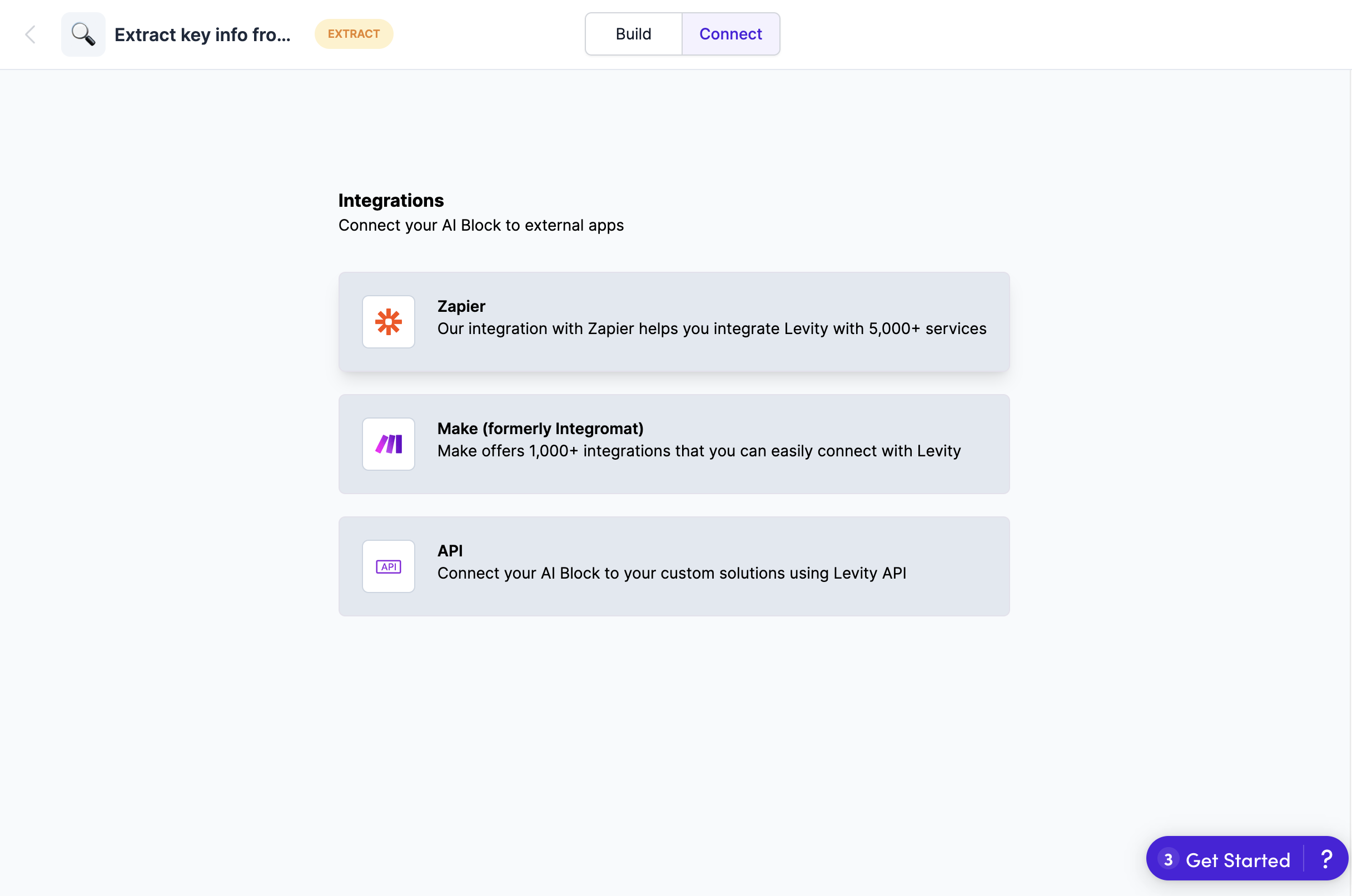1352x896 pixels.
Task: Click the back navigation chevron
Action: tap(30, 34)
